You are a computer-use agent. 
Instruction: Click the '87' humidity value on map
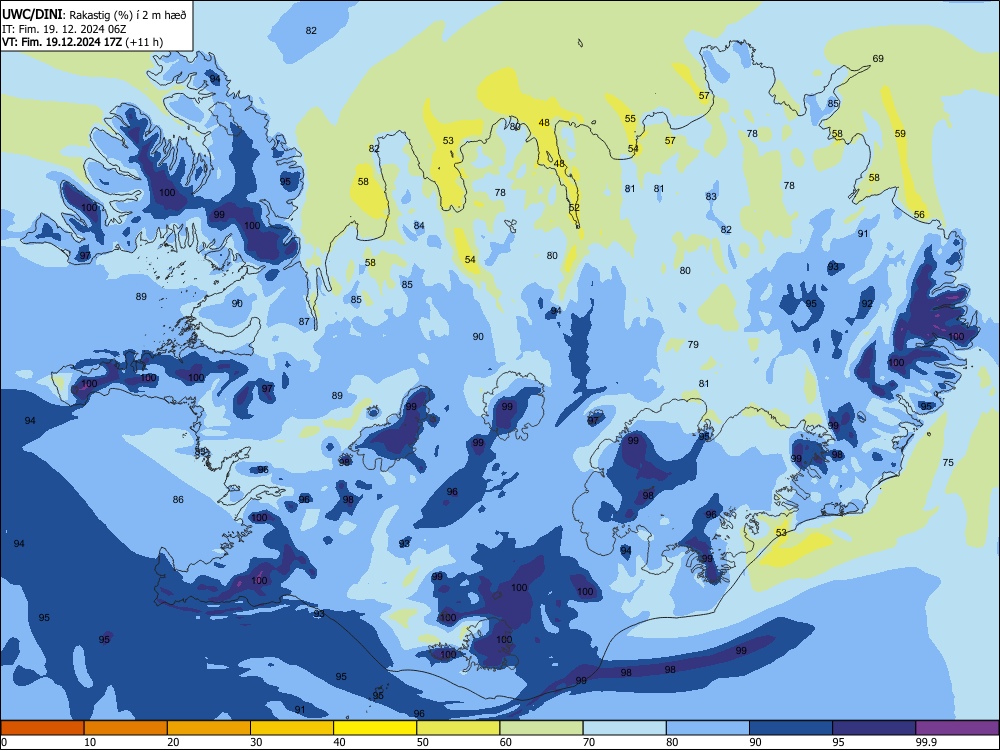(304, 321)
